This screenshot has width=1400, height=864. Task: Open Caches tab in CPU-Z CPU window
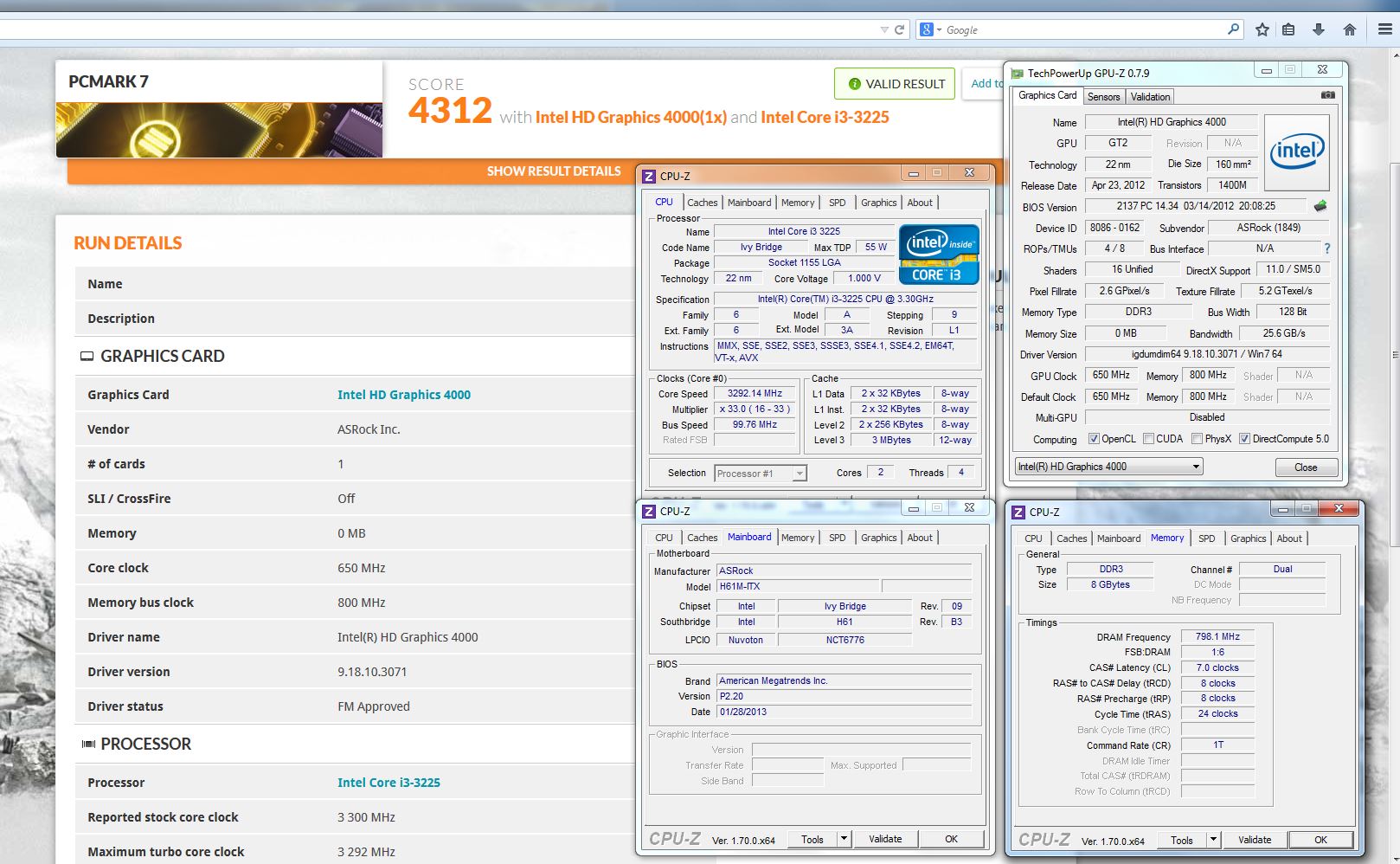coord(702,203)
